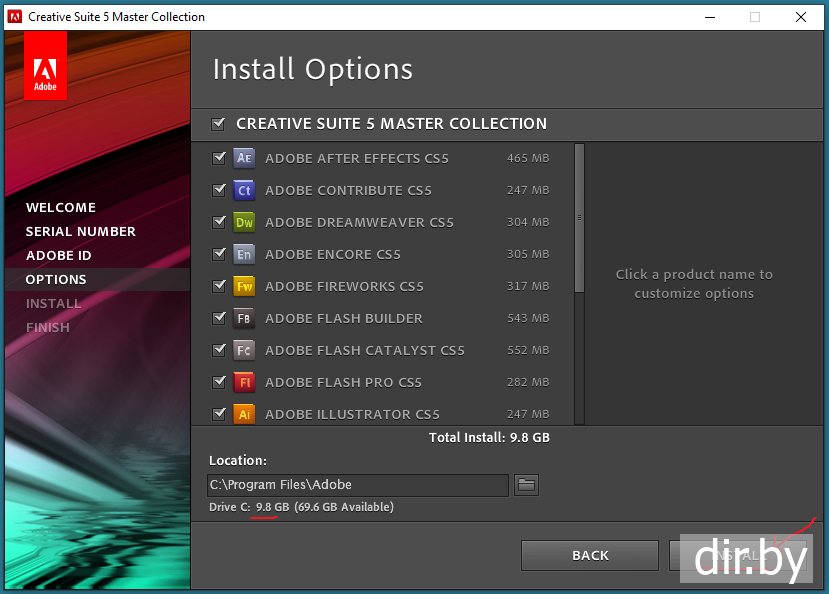Image resolution: width=829 pixels, height=594 pixels.
Task: Open the browse folder icon for location
Action: (x=526, y=485)
